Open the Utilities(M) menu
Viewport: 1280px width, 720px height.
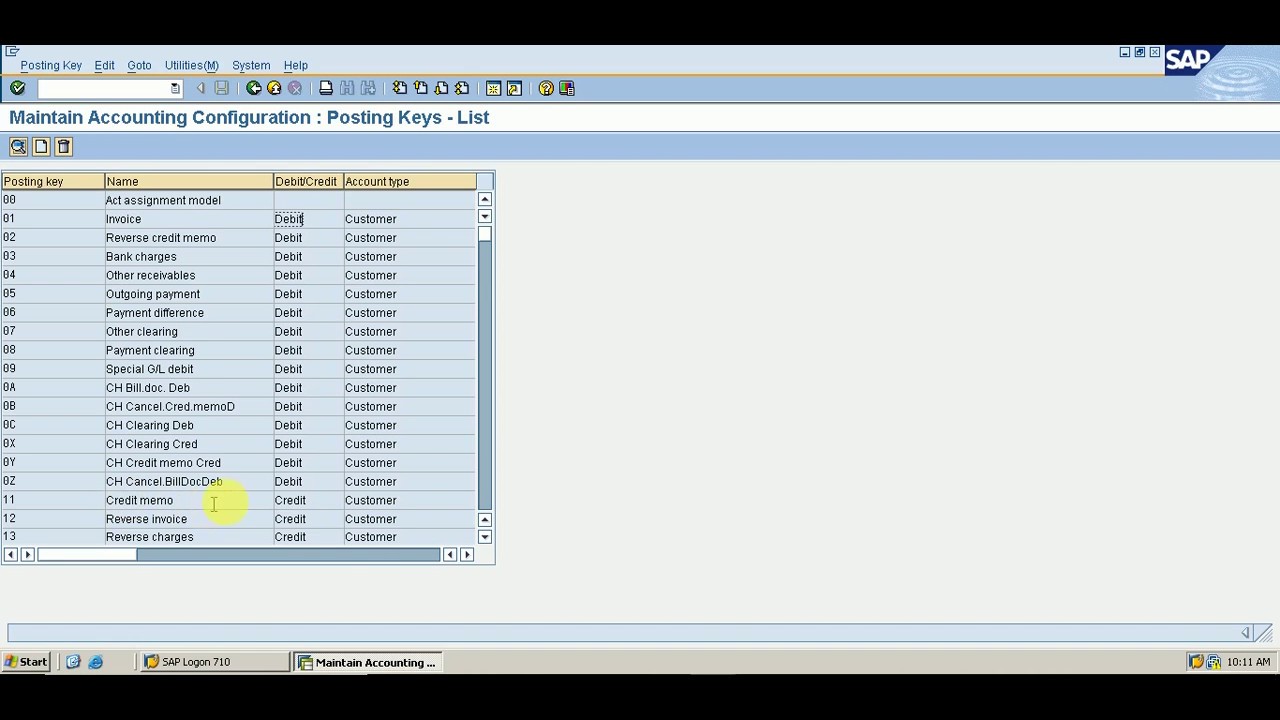click(x=191, y=65)
